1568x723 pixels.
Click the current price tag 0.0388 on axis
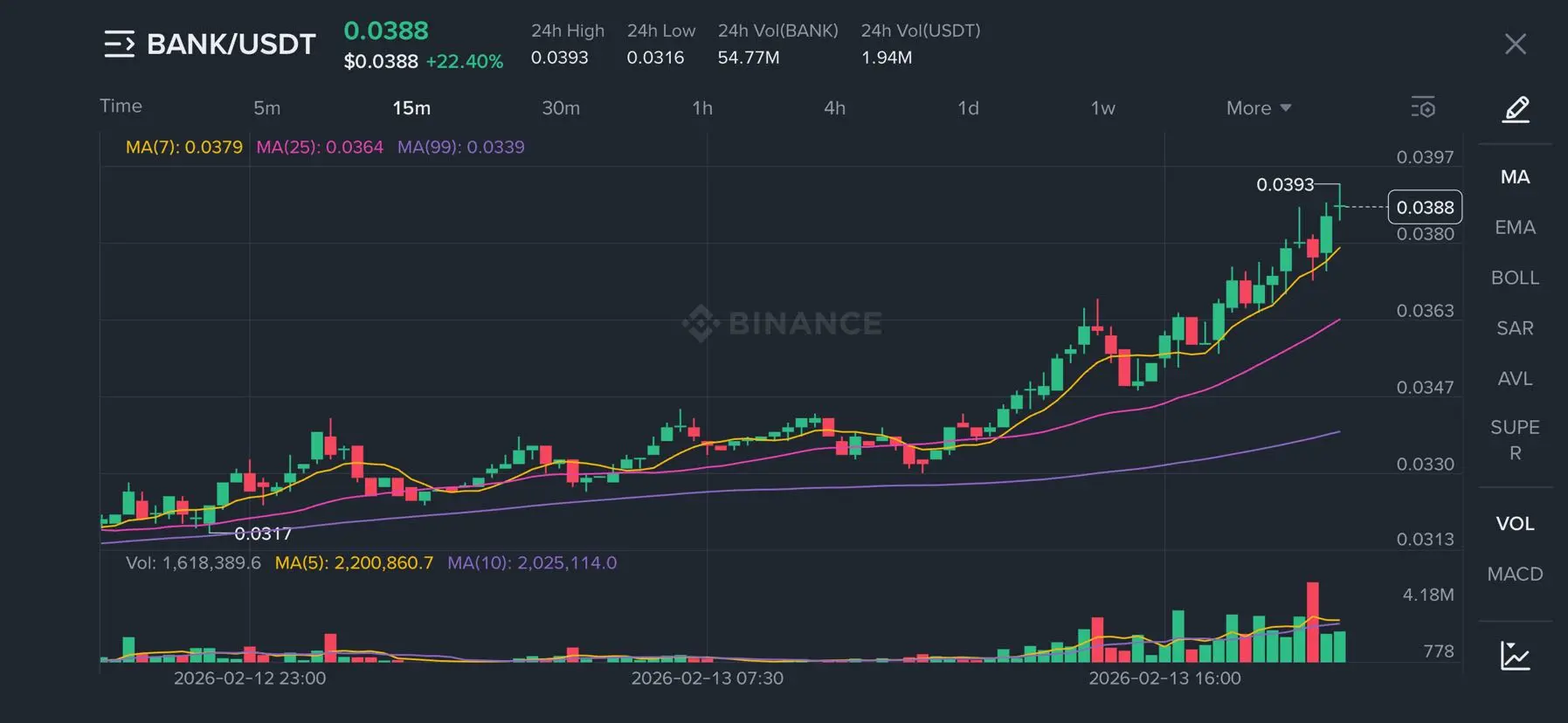click(x=1425, y=207)
